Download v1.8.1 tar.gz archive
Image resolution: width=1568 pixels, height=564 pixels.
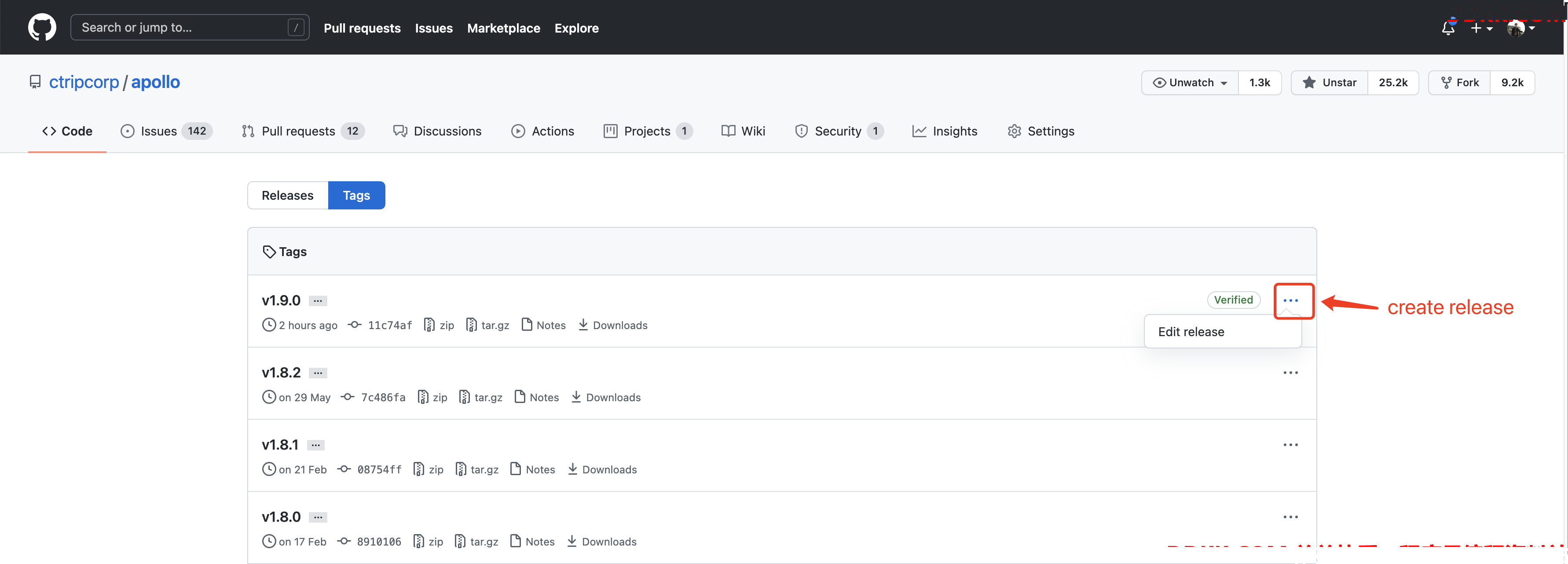click(477, 470)
